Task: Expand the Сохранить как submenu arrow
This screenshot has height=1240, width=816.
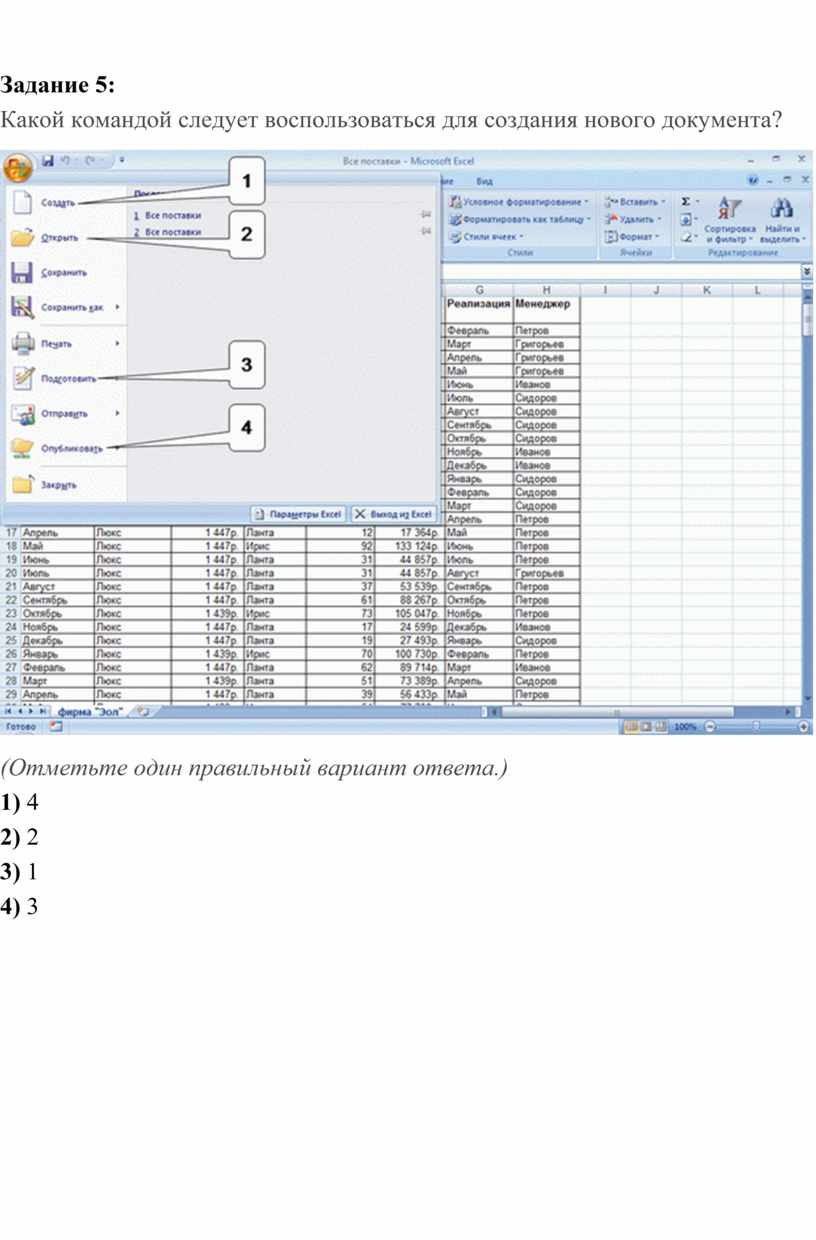Action: pos(118,308)
